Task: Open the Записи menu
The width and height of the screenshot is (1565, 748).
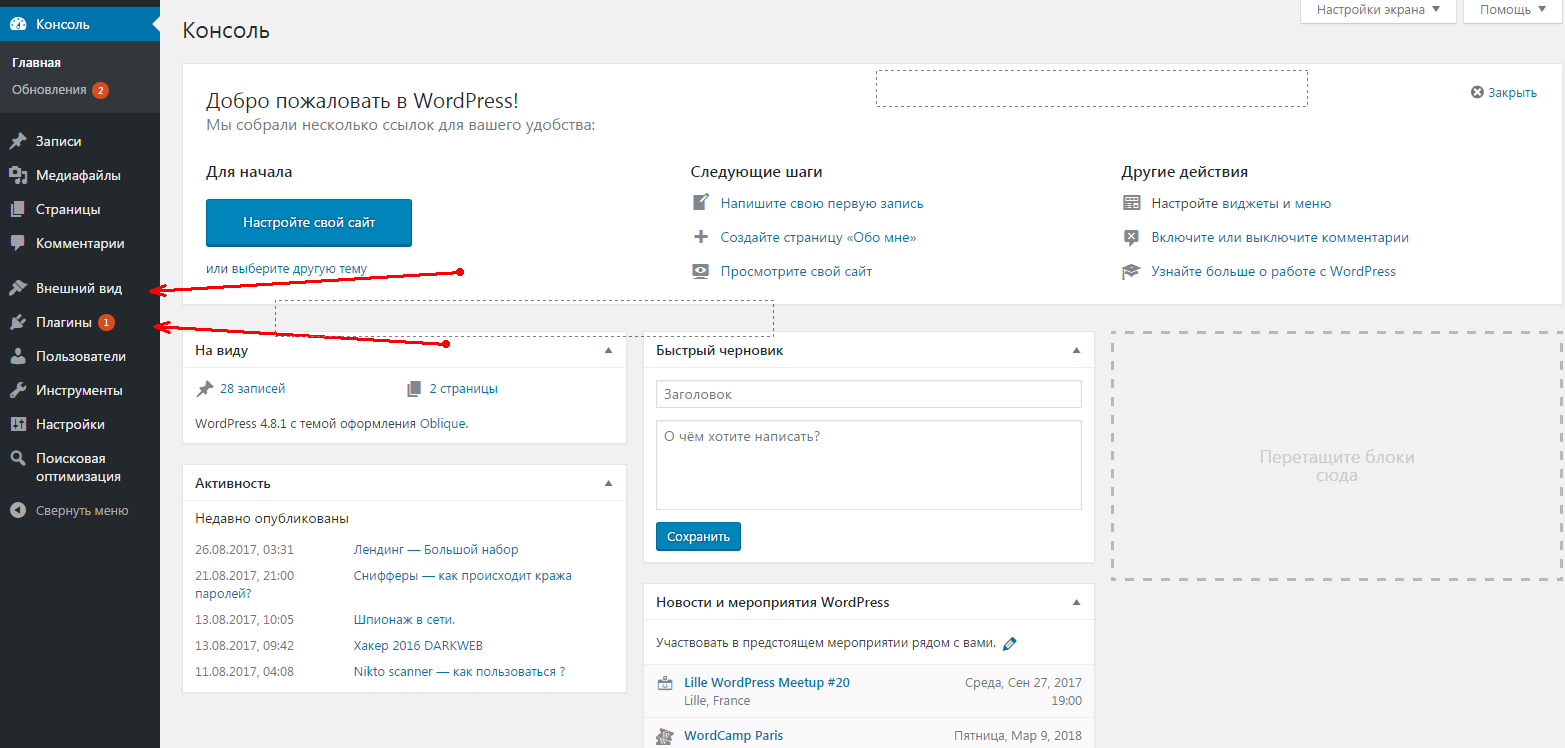Action: click(80, 142)
